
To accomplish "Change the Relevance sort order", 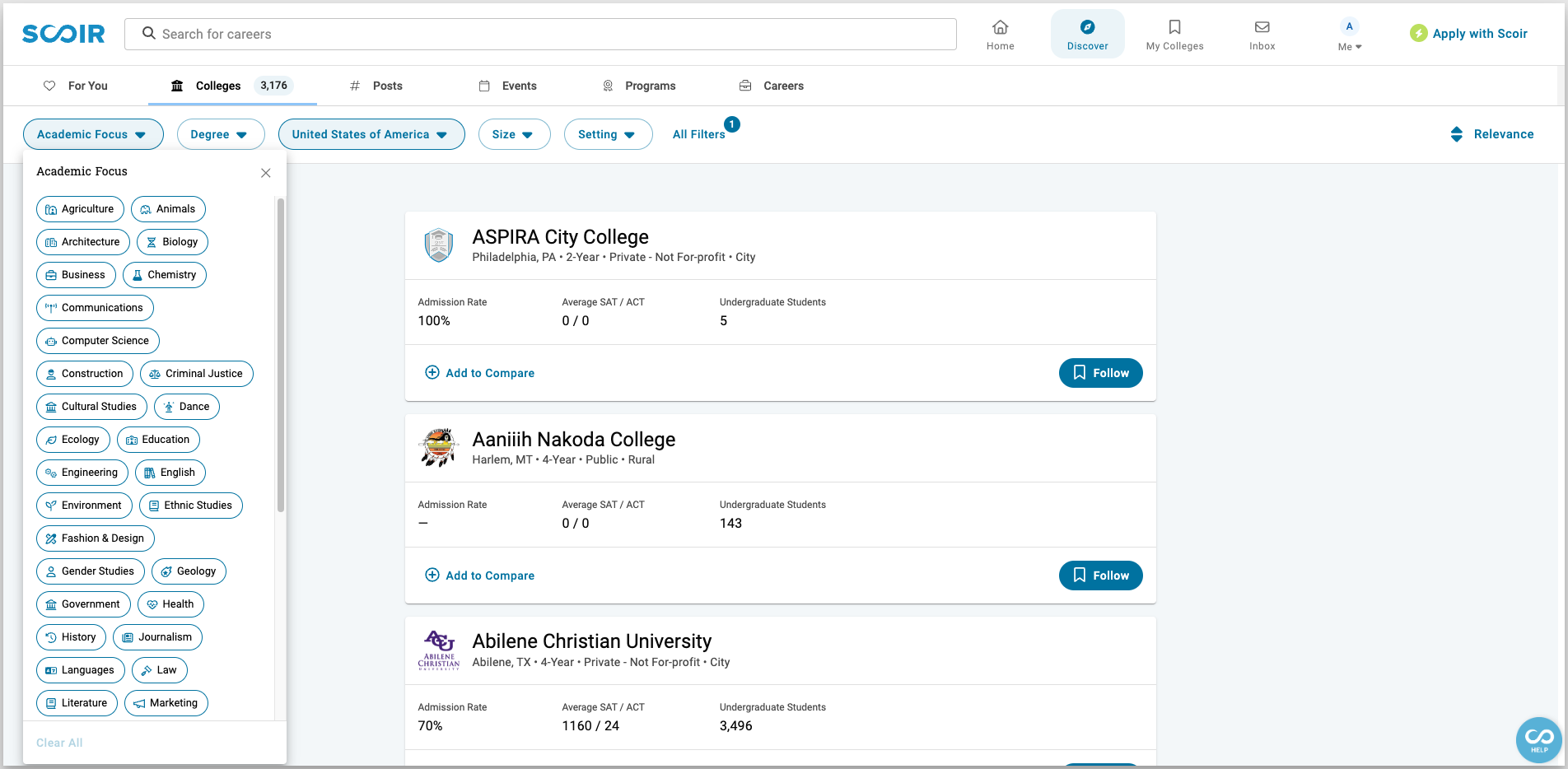I will (1491, 134).
